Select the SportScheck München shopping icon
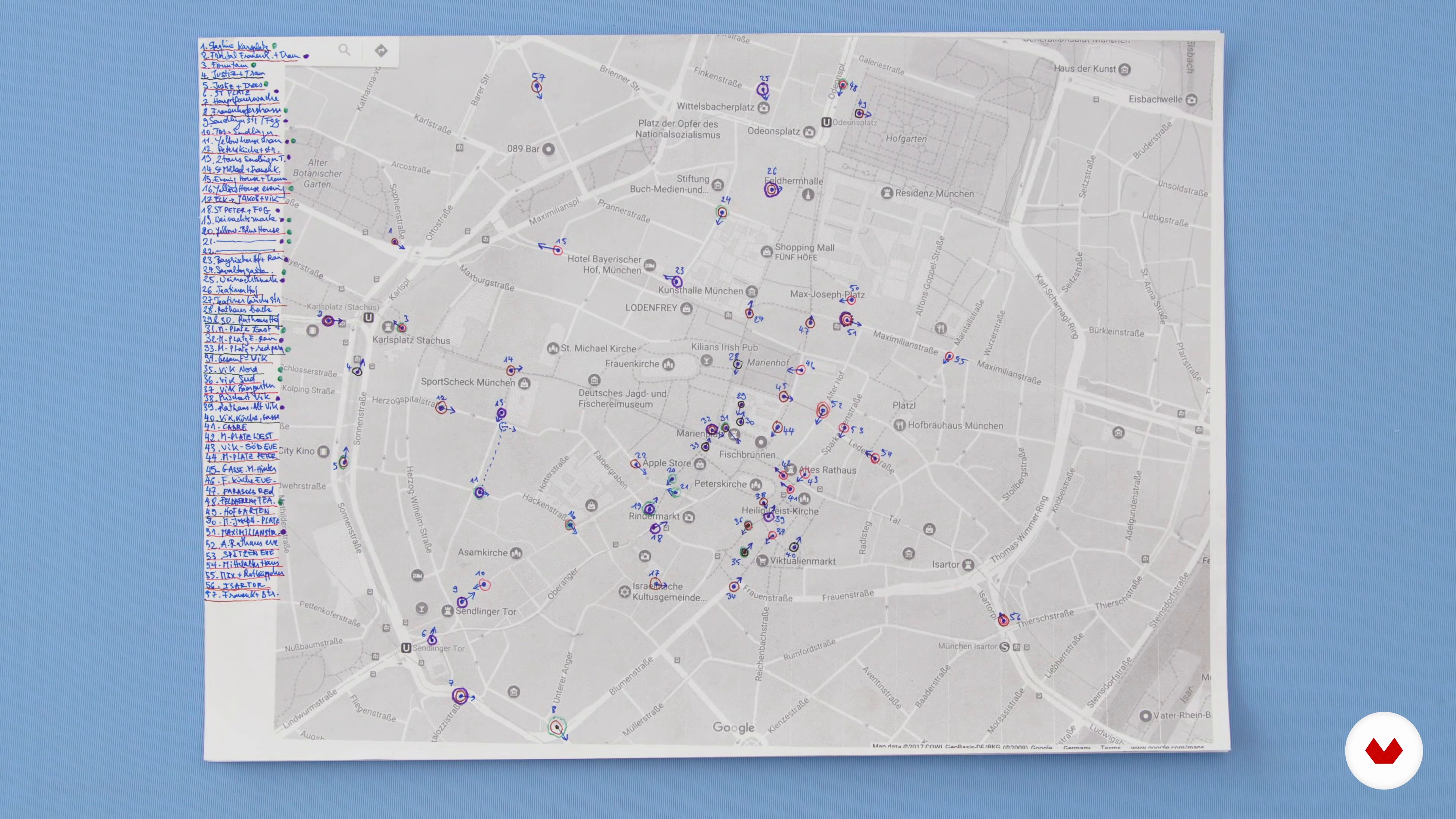The height and width of the screenshot is (819, 1456). coord(524,383)
